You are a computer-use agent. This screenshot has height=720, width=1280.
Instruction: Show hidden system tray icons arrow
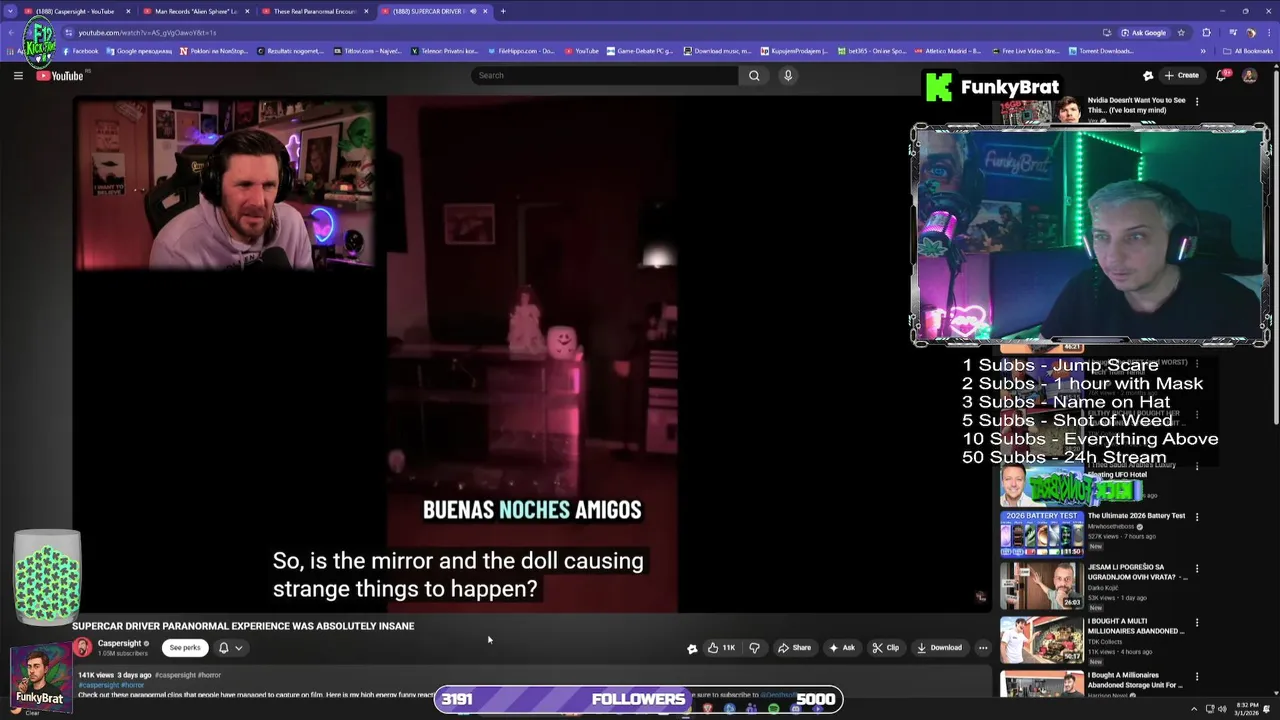pos(1194,709)
